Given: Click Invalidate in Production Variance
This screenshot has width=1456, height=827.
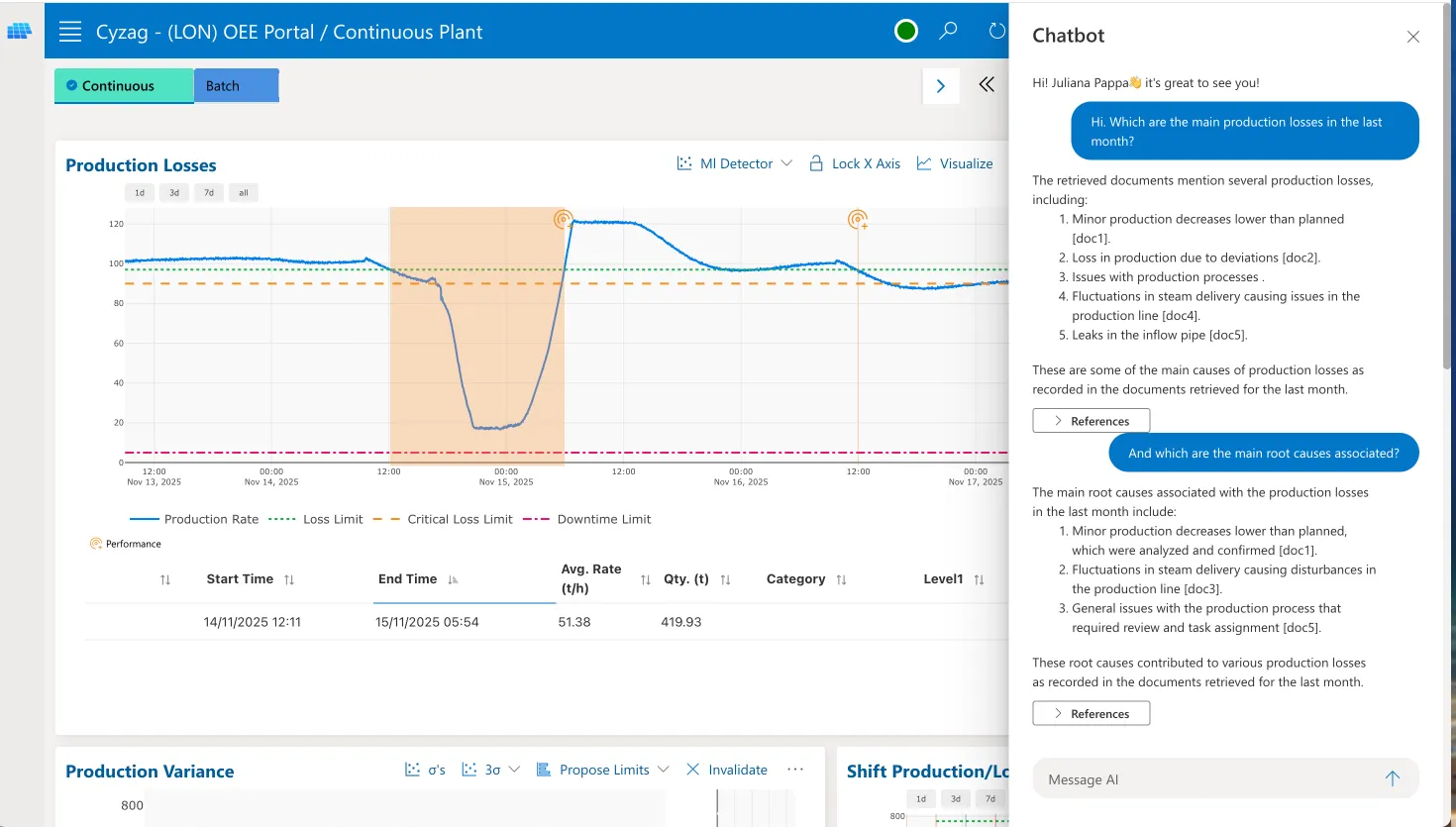Looking at the screenshot, I should [x=727, y=770].
